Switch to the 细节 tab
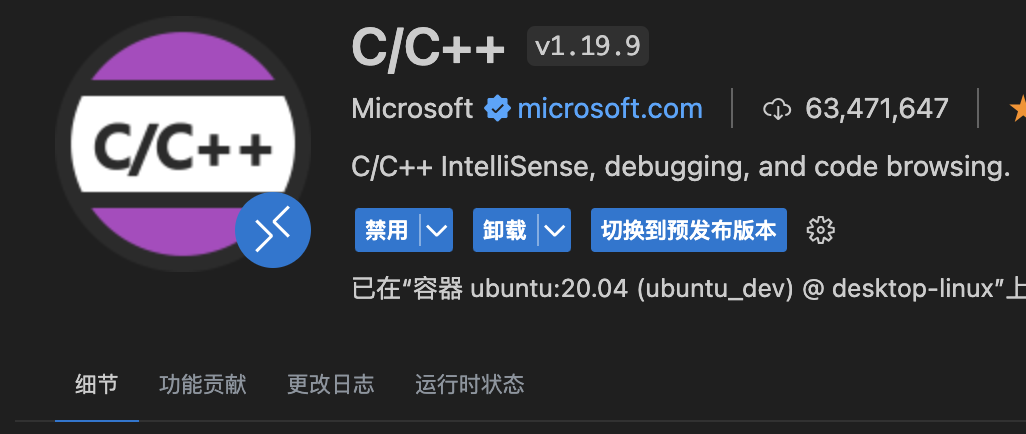The height and width of the screenshot is (434, 1026). (x=97, y=384)
